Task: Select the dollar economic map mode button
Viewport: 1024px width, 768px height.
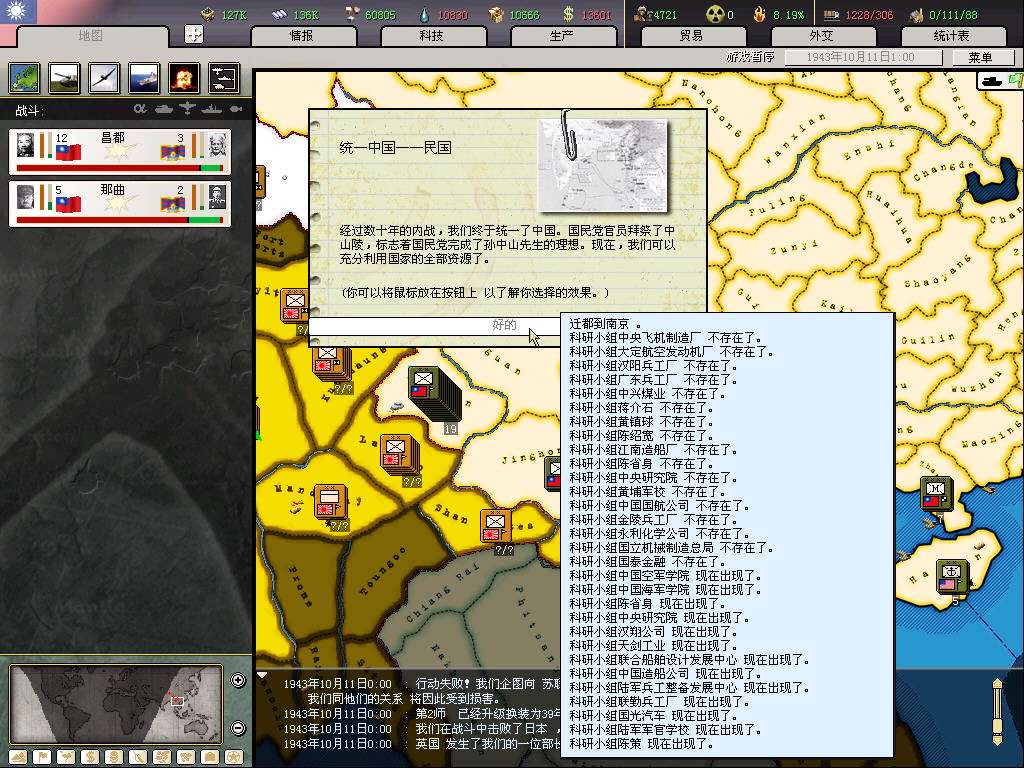Action: click(90, 758)
